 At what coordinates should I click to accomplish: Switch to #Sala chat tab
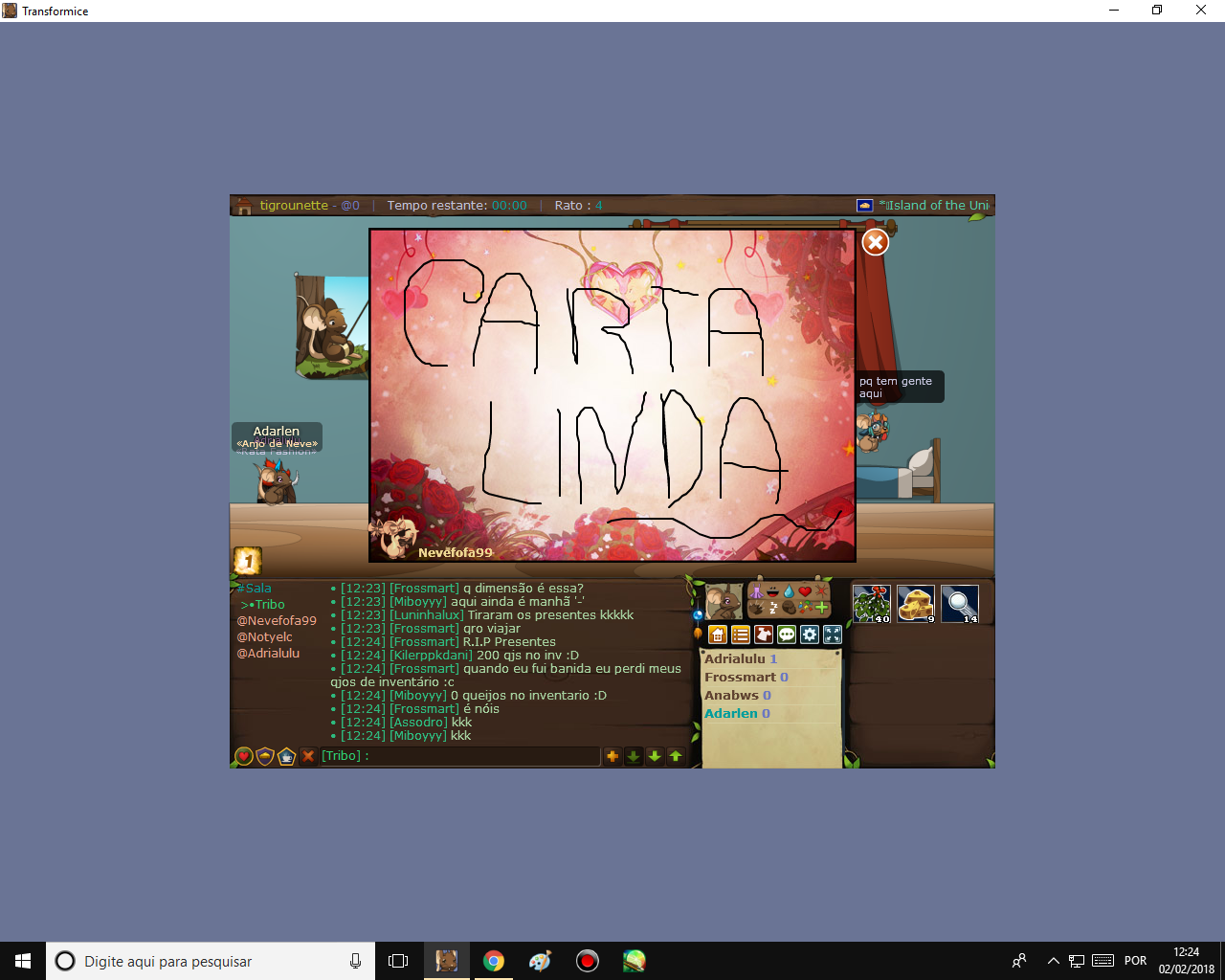255,589
